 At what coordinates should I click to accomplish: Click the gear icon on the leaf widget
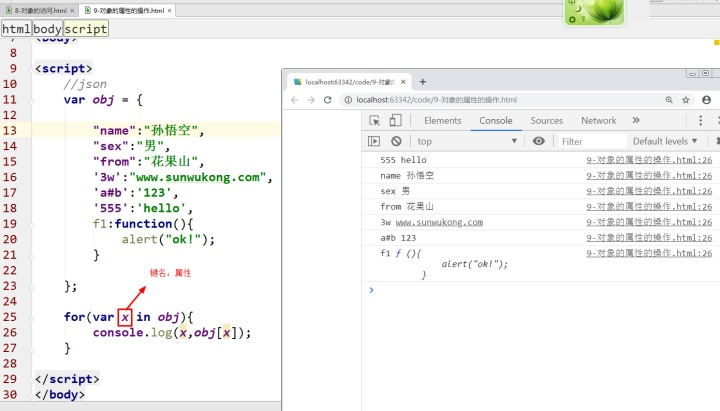[572, 19]
